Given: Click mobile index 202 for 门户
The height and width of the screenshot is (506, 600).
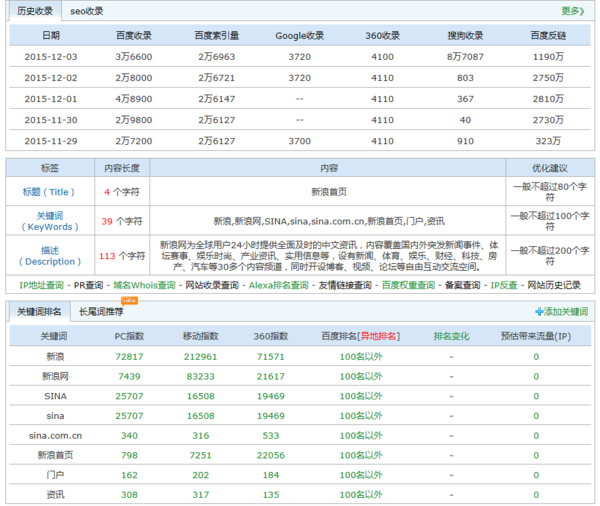Looking at the screenshot, I should (x=201, y=475).
